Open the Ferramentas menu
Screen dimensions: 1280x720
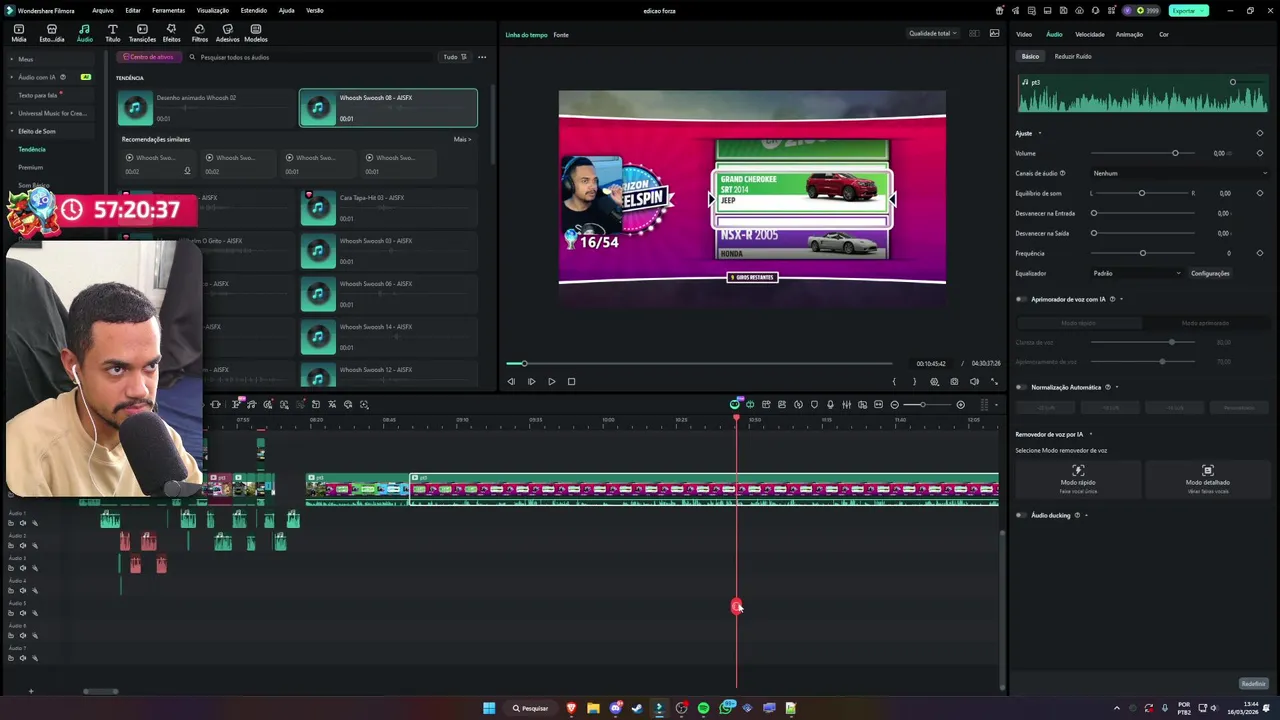point(168,10)
